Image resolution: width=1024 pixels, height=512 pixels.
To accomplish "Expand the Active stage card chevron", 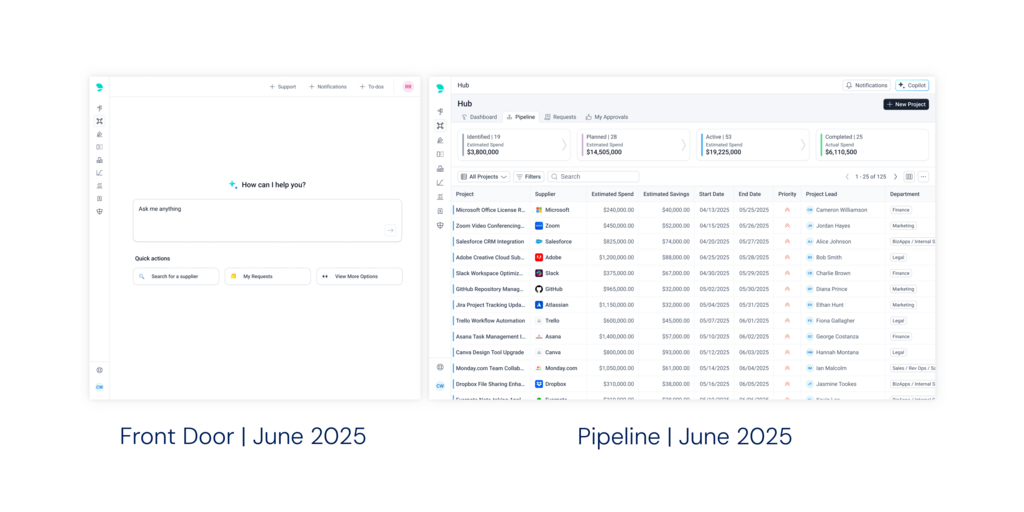I will click(802, 145).
